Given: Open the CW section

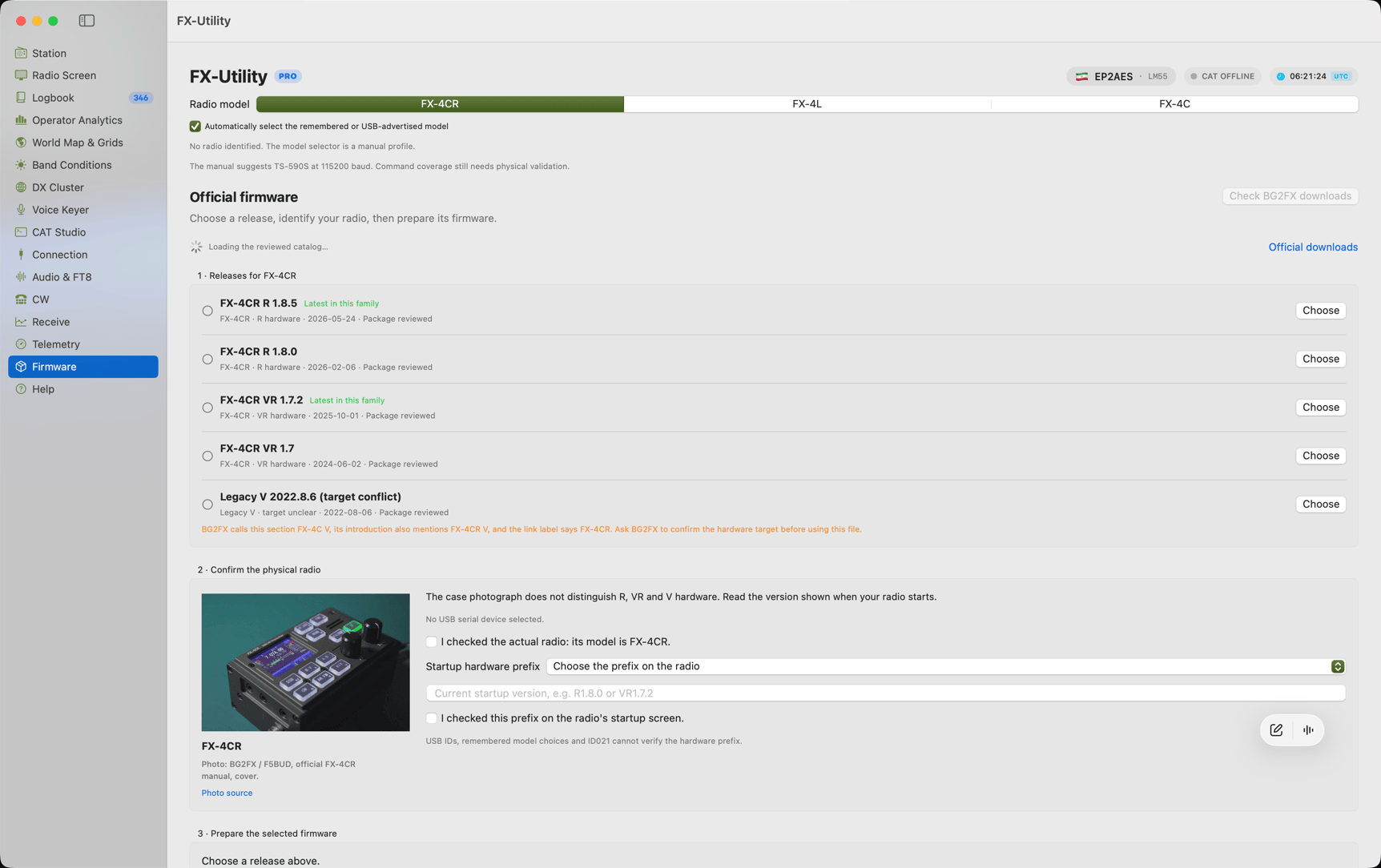Looking at the screenshot, I should (83, 299).
